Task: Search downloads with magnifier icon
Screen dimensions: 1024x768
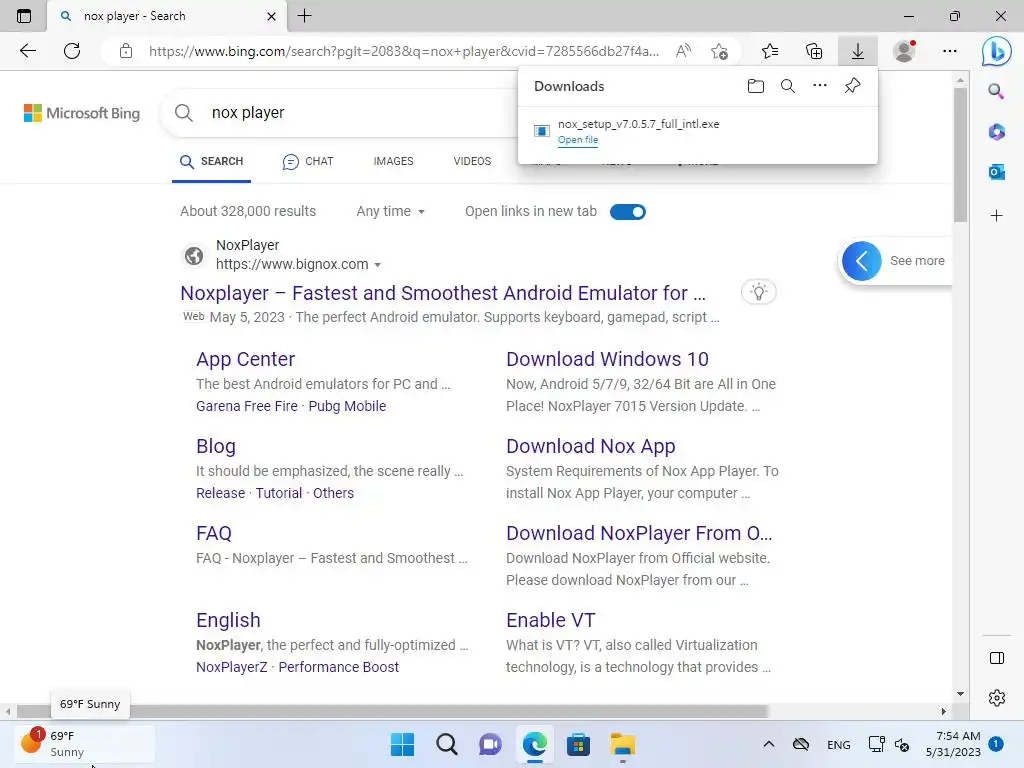Action: (x=788, y=86)
